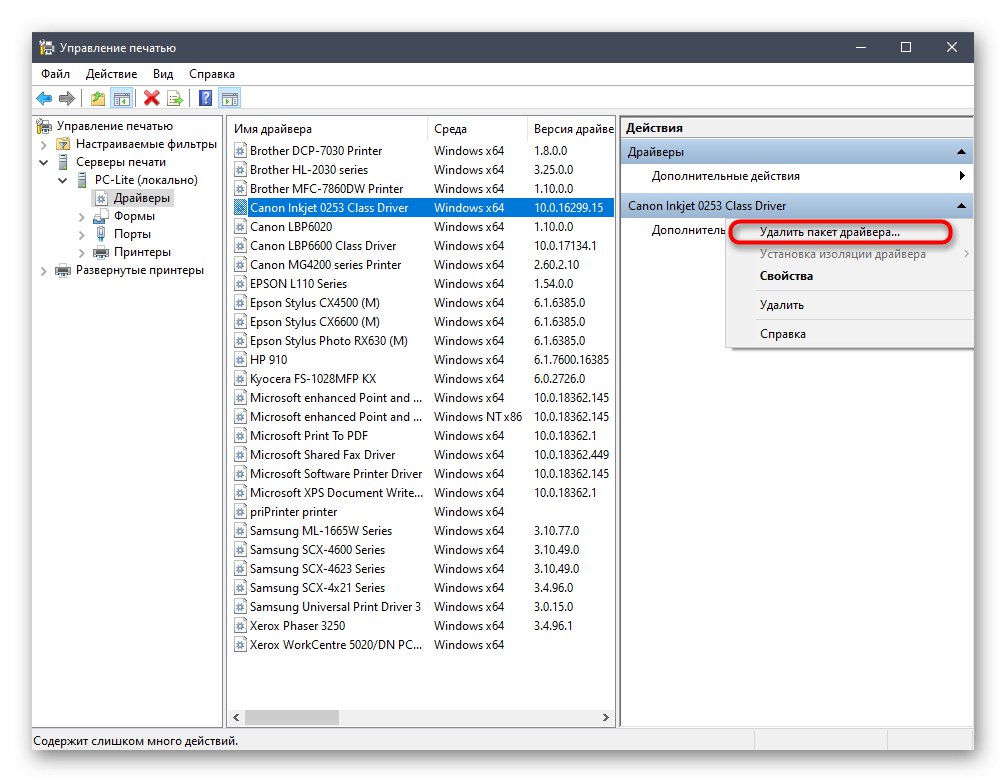Select the Samsung Universal Print Driver 3 row
This screenshot has height=782, width=1006.
[422, 607]
